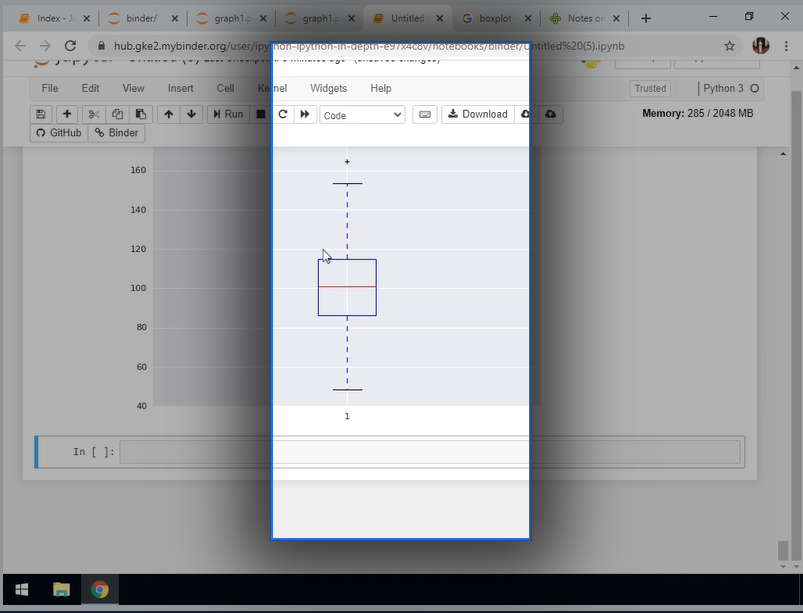Screen dimensions: 803x613
Task: Paste cells below icon
Action: (x=141, y=114)
